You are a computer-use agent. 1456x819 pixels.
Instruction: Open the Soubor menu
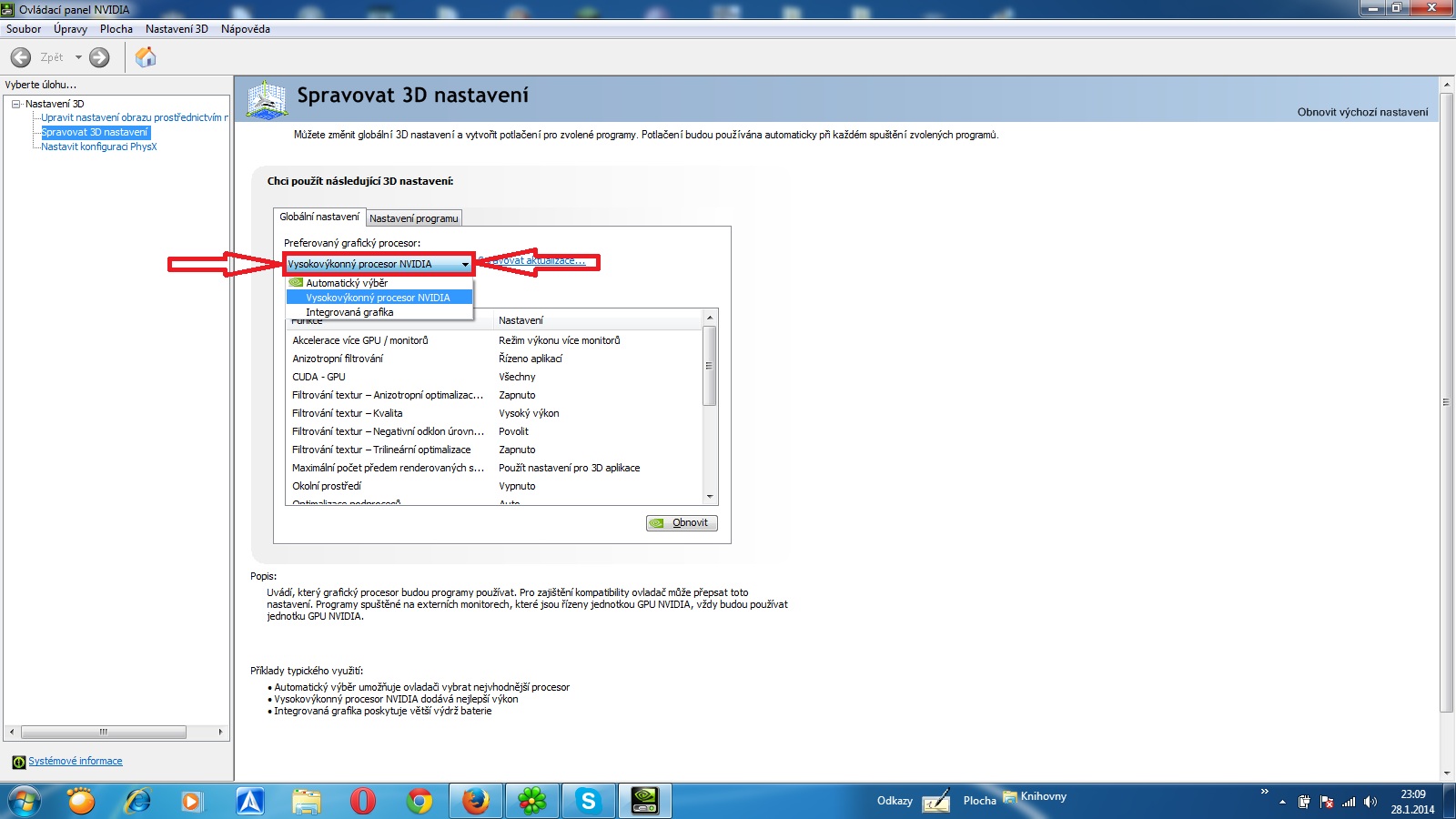click(x=24, y=29)
